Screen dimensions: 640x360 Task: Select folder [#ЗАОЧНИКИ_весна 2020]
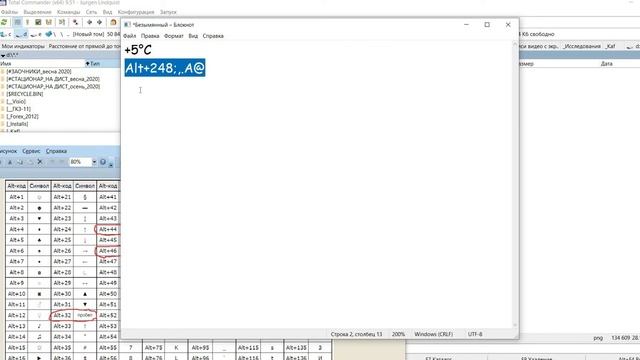(39, 71)
